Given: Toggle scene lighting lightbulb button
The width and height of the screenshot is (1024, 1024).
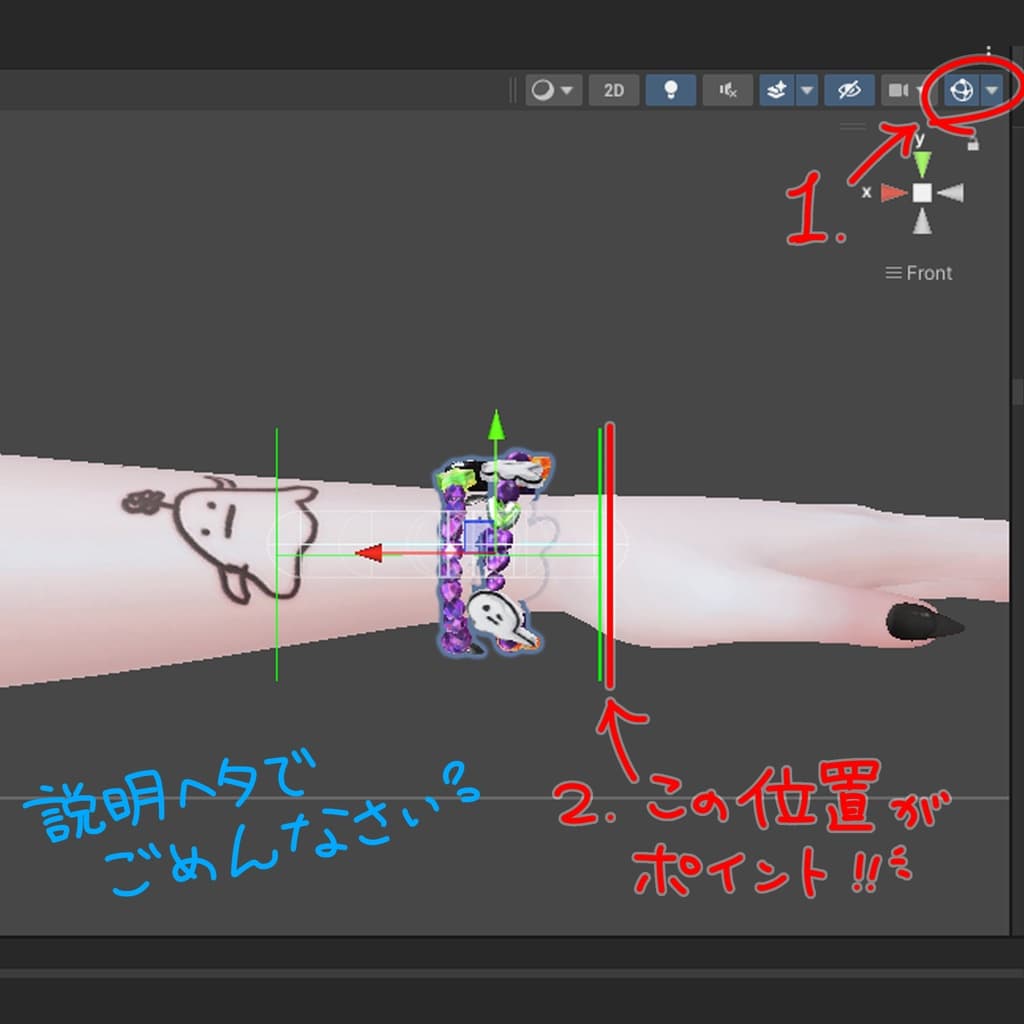Looking at the screenshot, I should 671,89.
